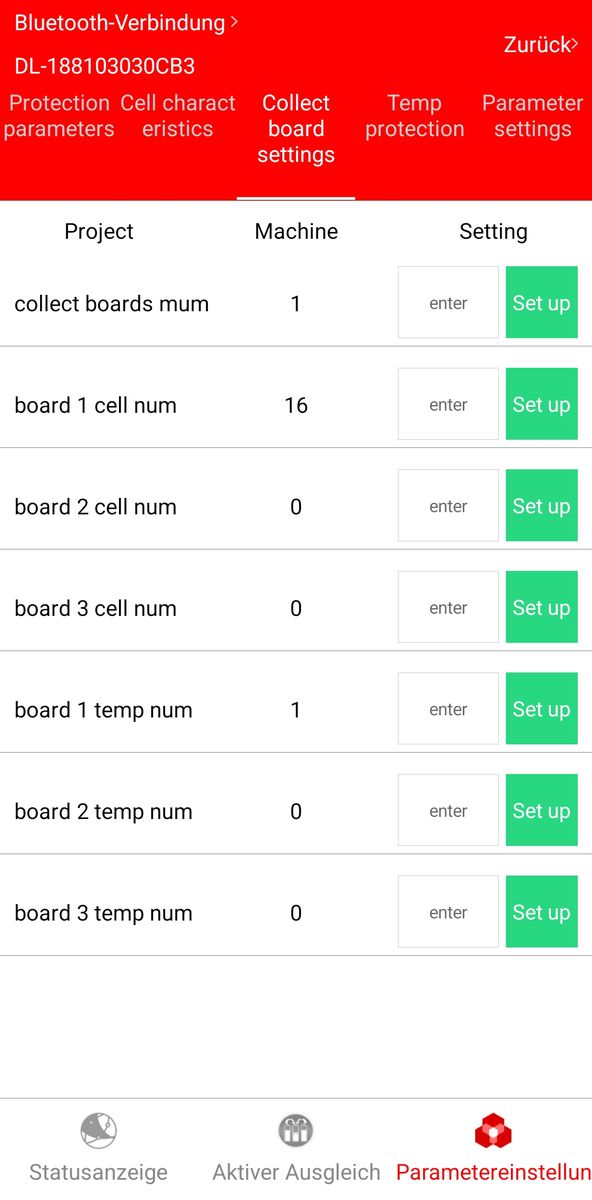
Task: Select the Temp protection tab
Action: [x=414, y=116]
